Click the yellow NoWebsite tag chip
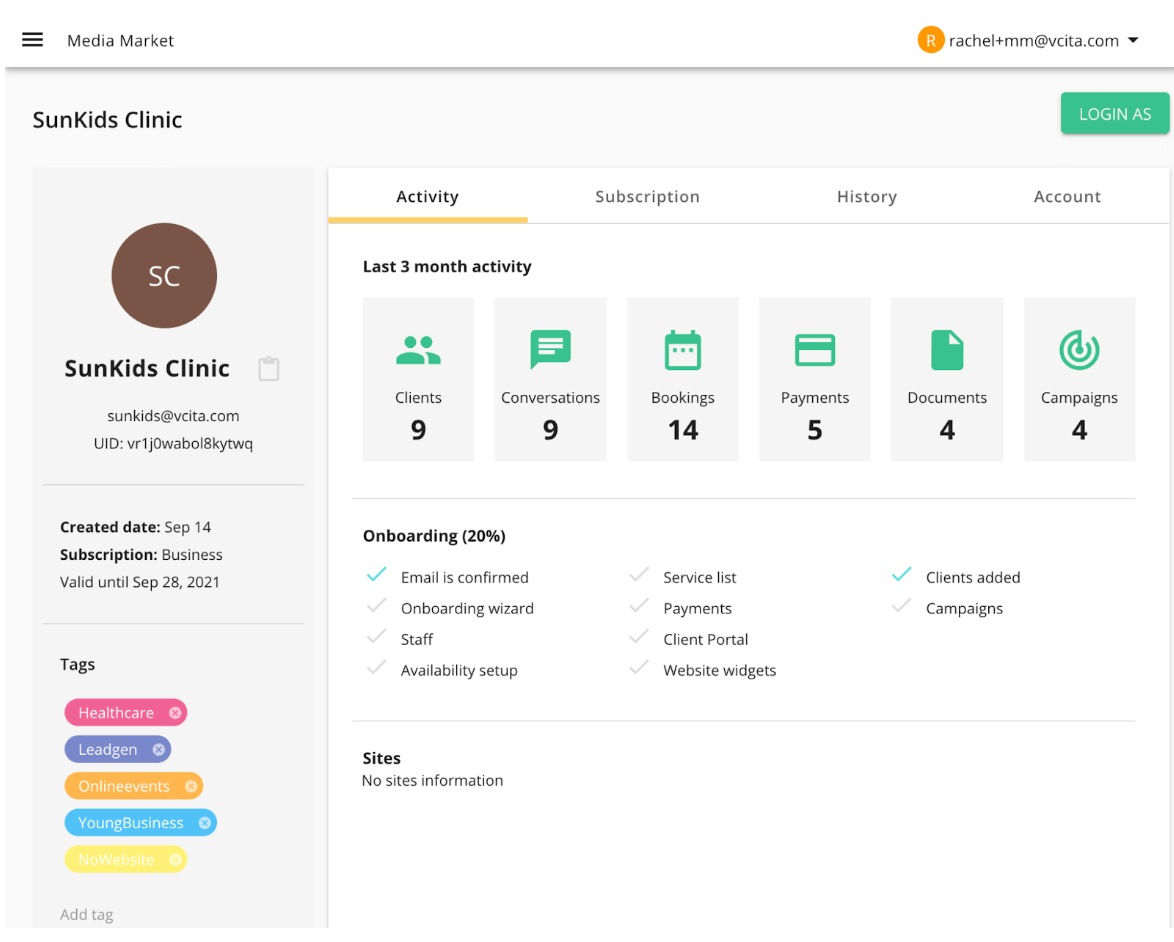The width and height of the screenshot is (1174, 942). 117,860
